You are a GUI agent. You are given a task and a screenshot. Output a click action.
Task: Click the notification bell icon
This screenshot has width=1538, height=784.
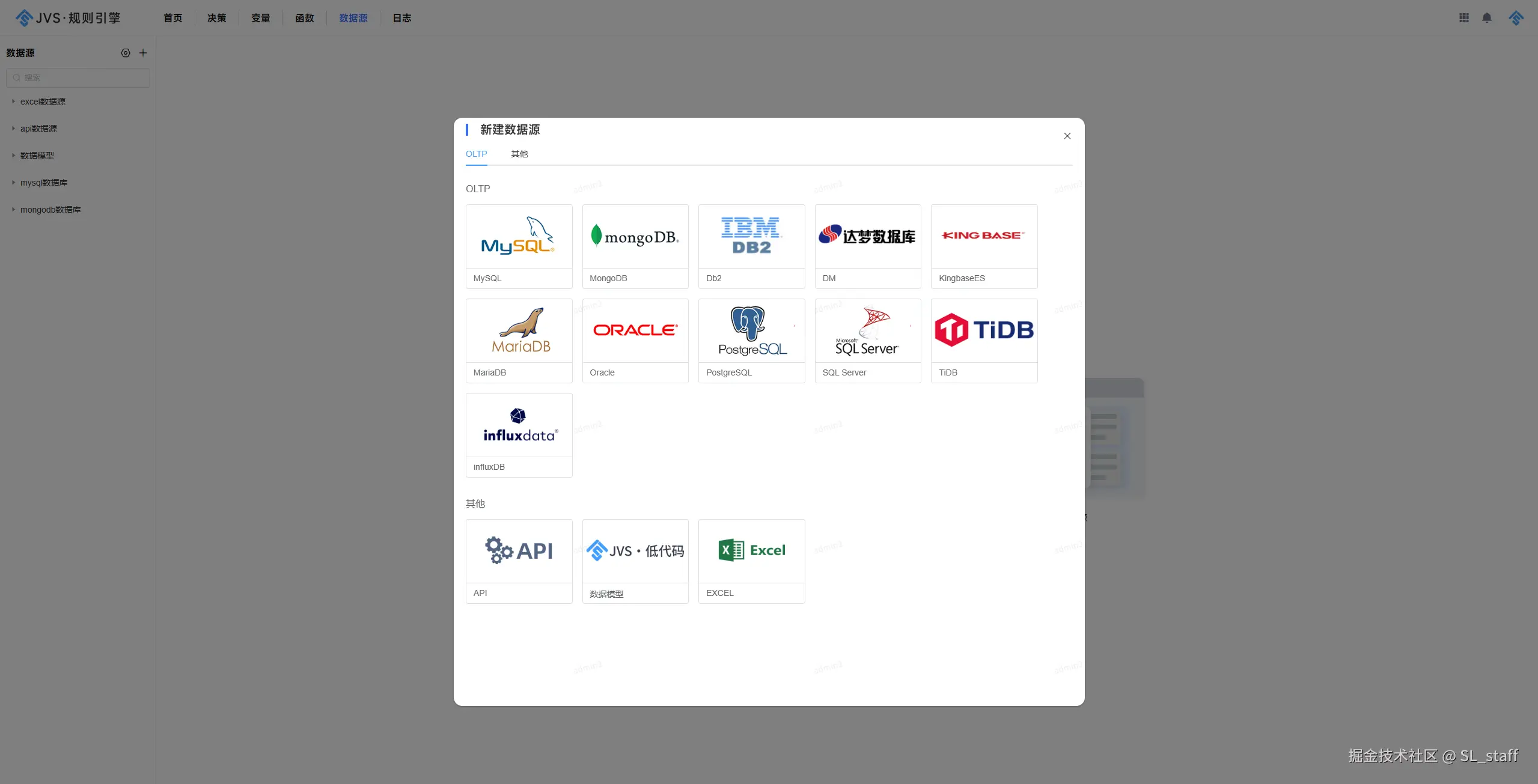click(1486, 18)
